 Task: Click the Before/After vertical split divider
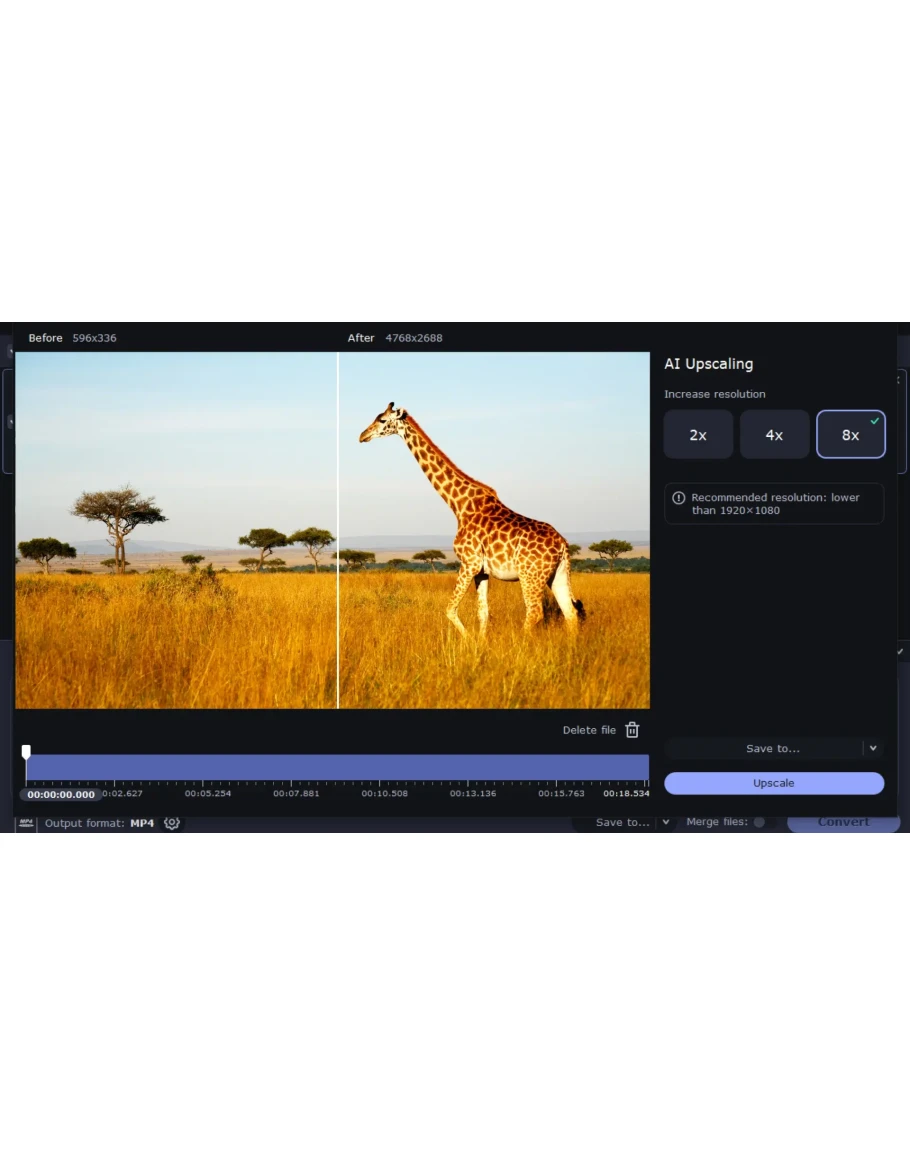[x=338, y=530]
